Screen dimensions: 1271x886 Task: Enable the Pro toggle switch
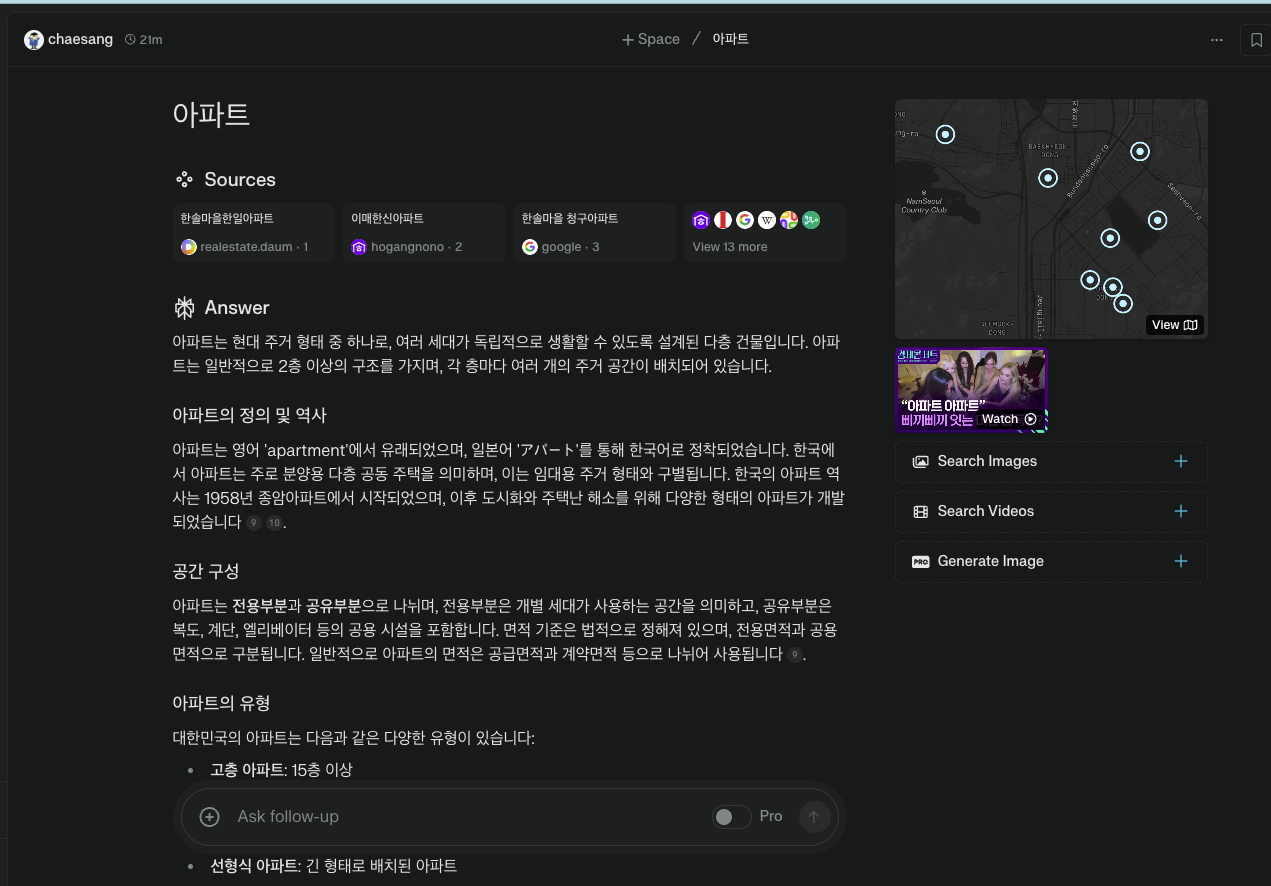coord(732,817)
